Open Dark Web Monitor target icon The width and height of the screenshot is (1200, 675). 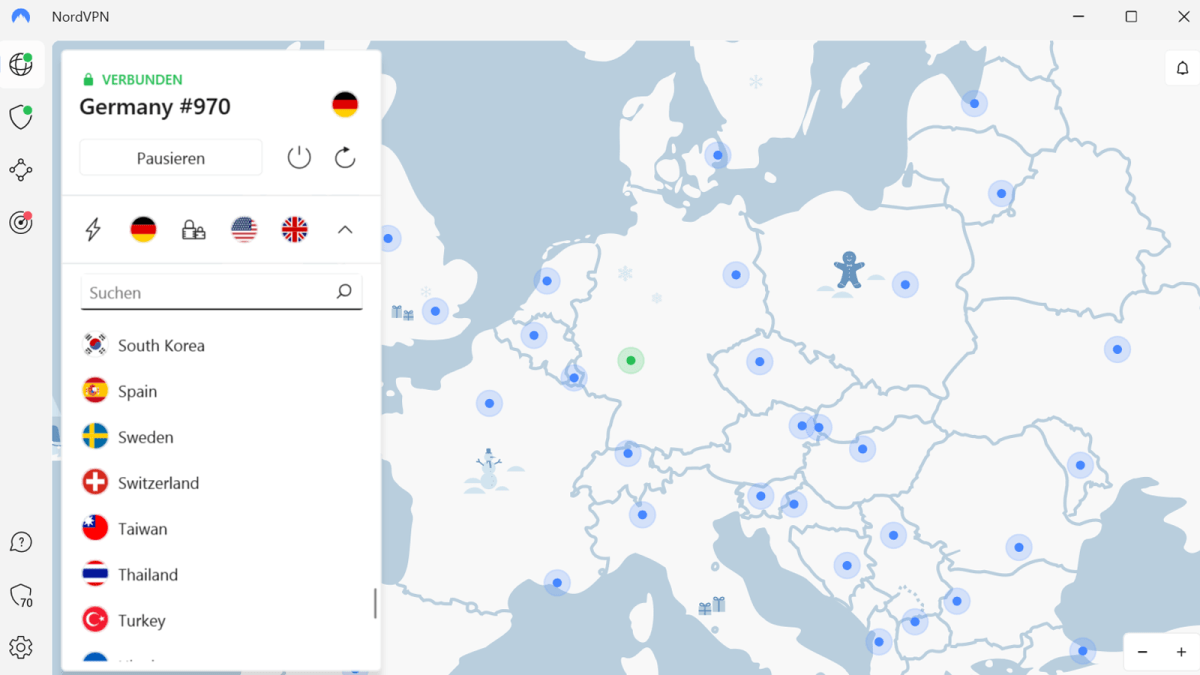tap(21, 222)
